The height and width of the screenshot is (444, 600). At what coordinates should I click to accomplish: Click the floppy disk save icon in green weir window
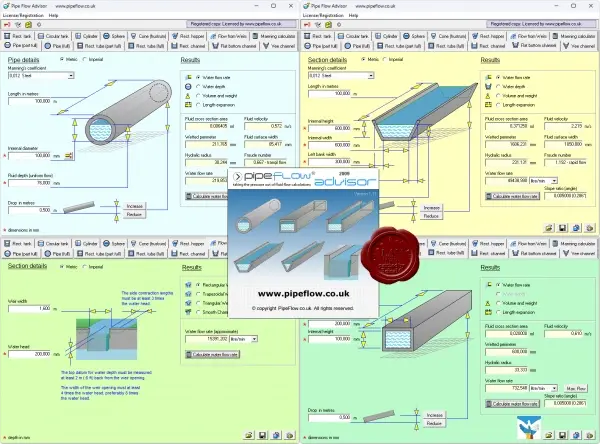262,435
